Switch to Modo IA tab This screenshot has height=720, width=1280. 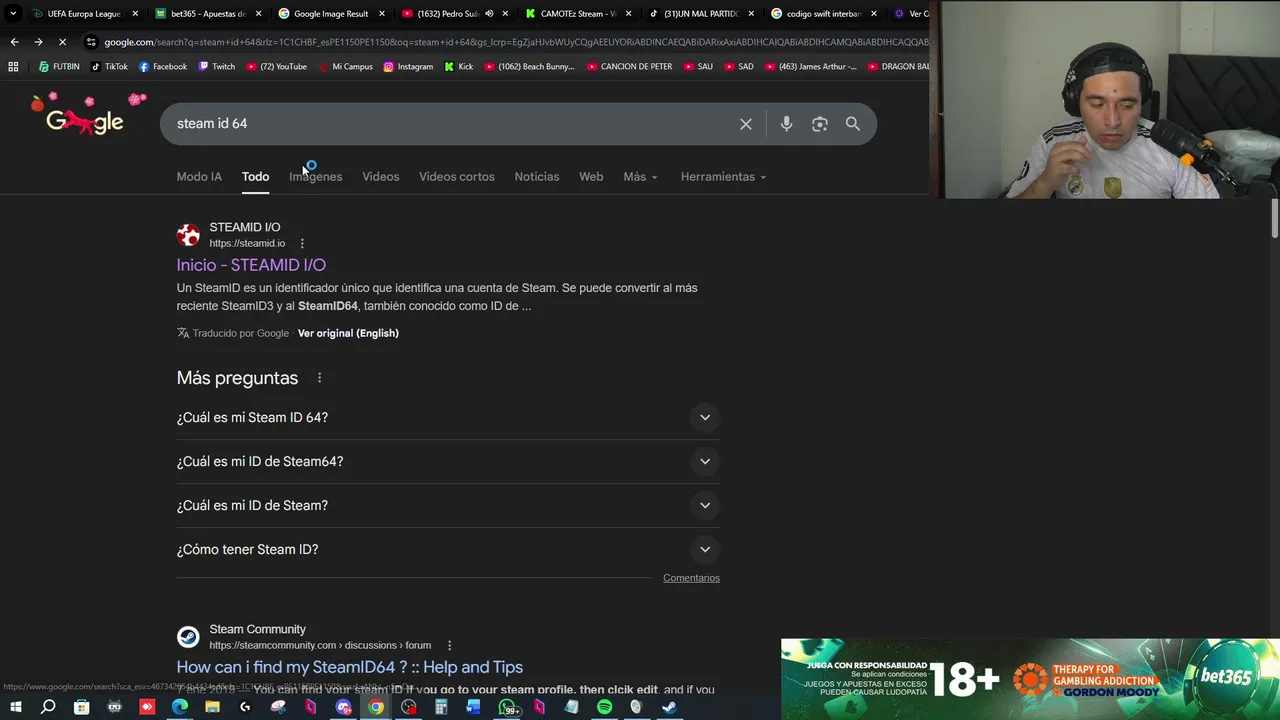click(x=199, y=177)
